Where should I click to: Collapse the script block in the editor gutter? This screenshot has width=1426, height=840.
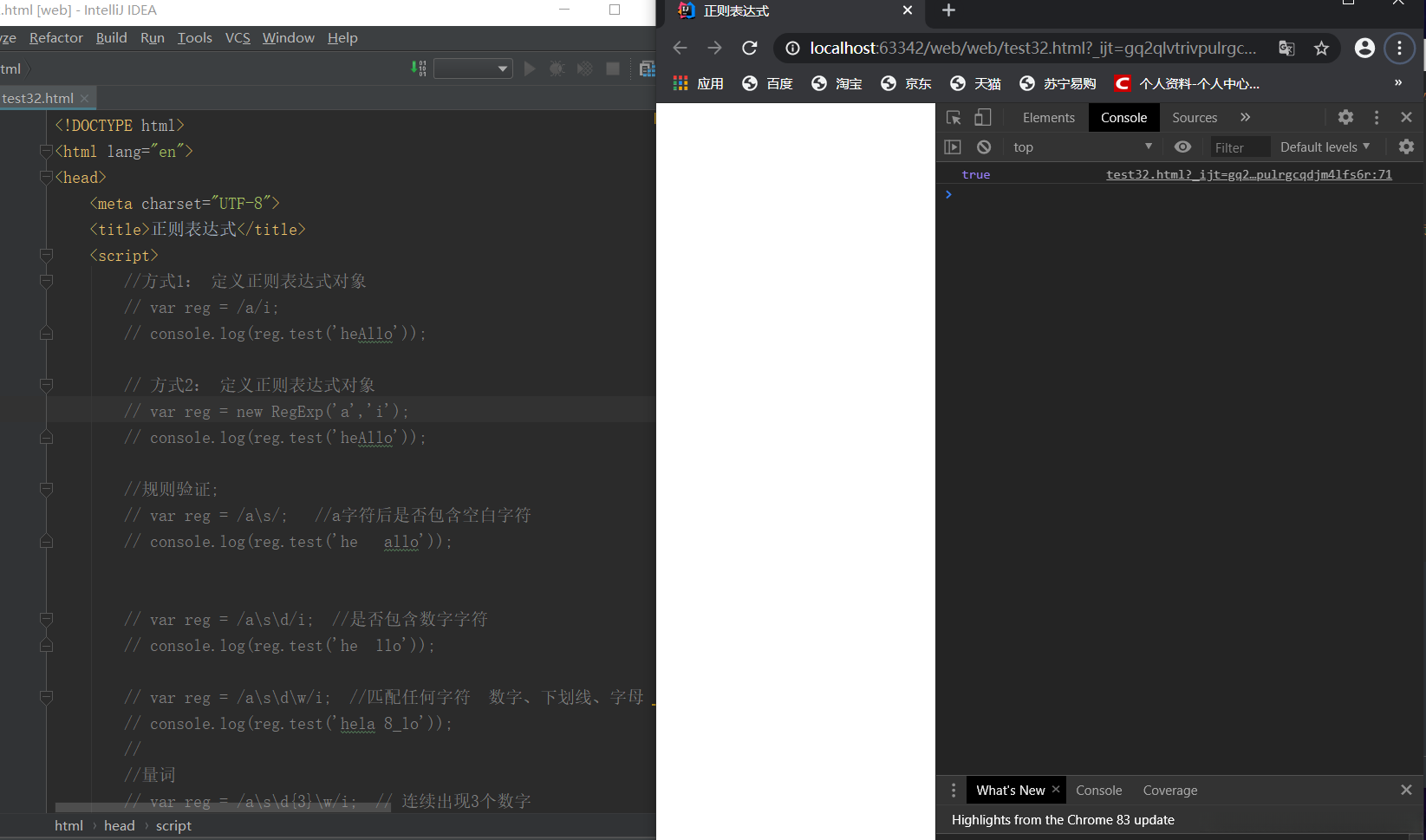[46, 255]
